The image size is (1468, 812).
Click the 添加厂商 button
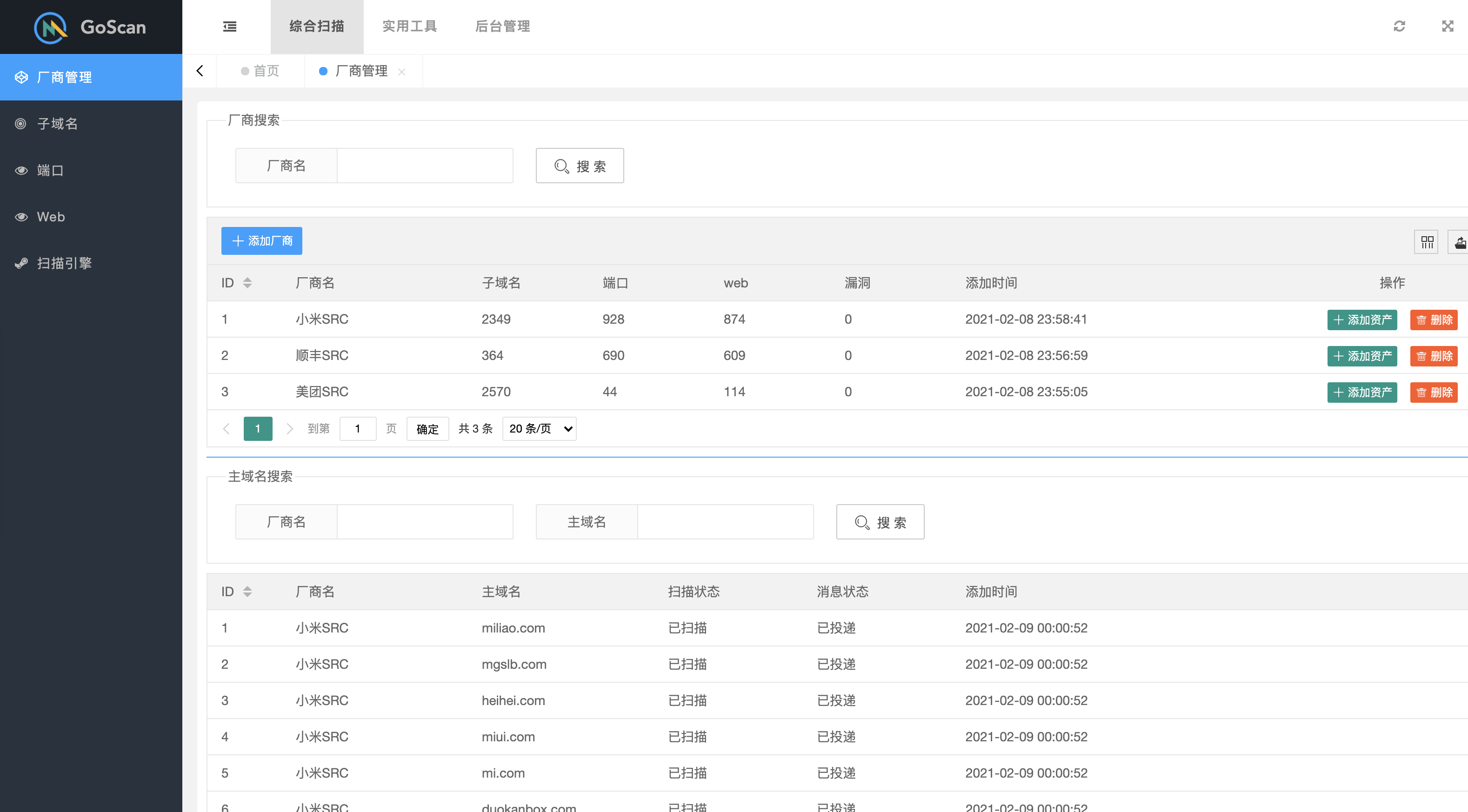coord(261,241)
